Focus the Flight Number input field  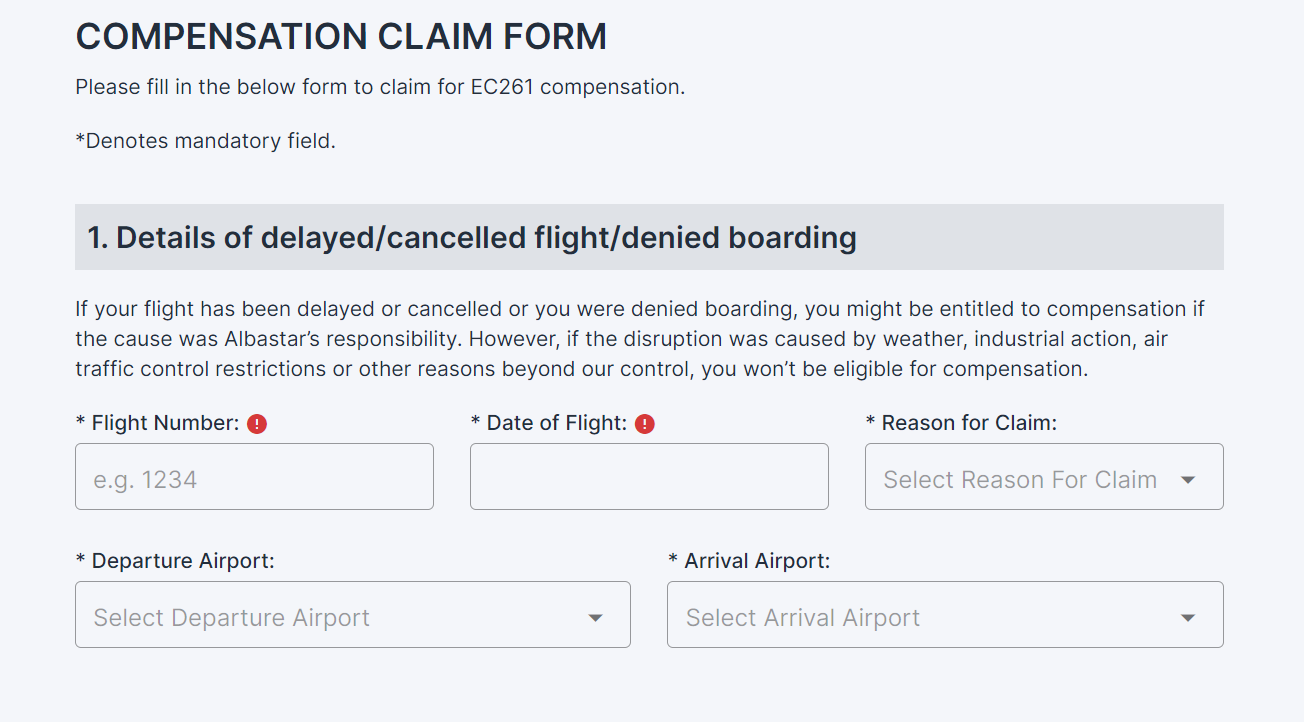[254, 477]
